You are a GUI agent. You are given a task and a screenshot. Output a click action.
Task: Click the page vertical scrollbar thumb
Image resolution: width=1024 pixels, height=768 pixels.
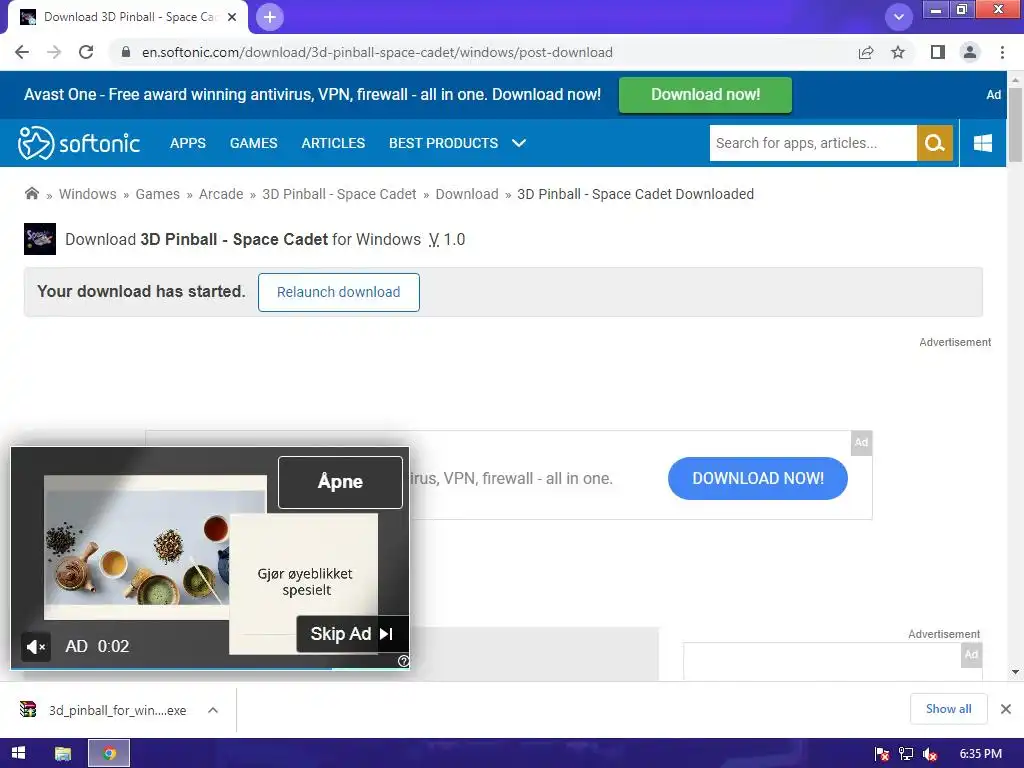pyautogui.click(x=1015, y=124)
